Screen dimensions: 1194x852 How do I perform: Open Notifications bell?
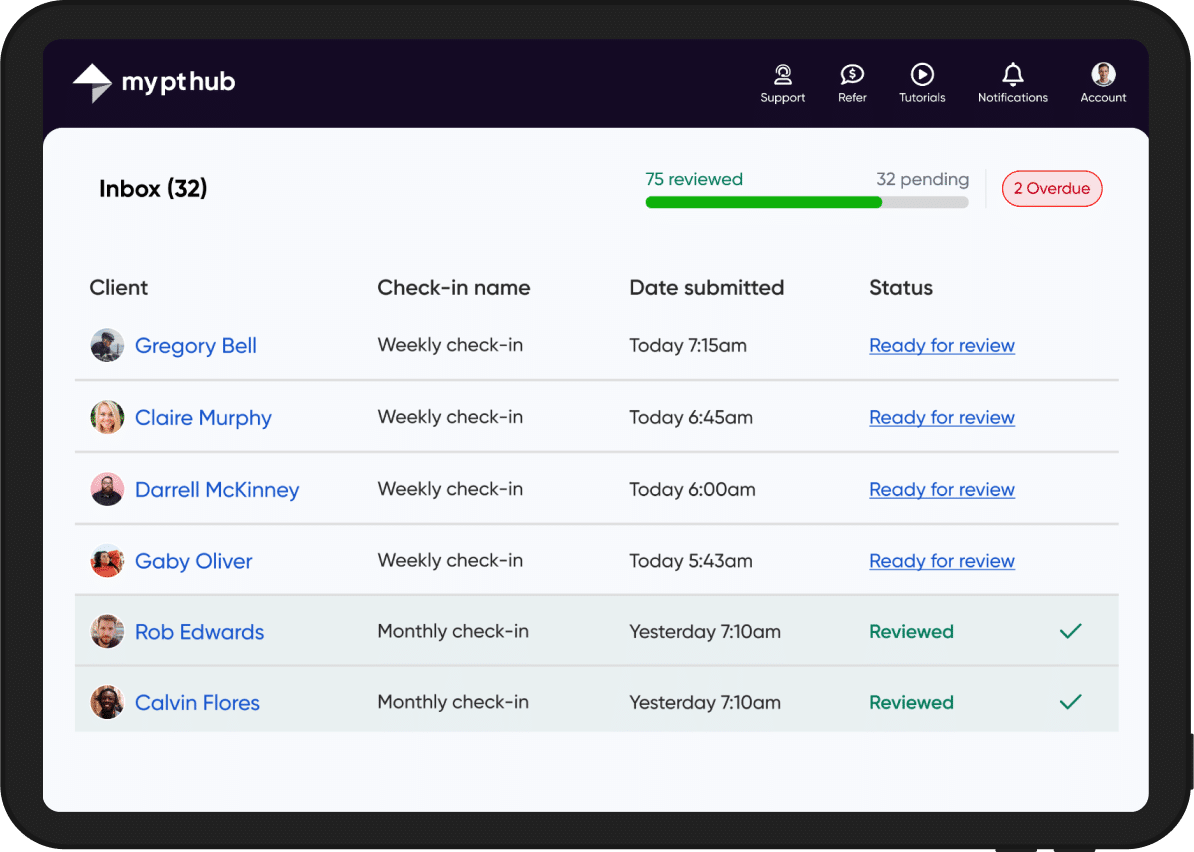pos(1013,76)
